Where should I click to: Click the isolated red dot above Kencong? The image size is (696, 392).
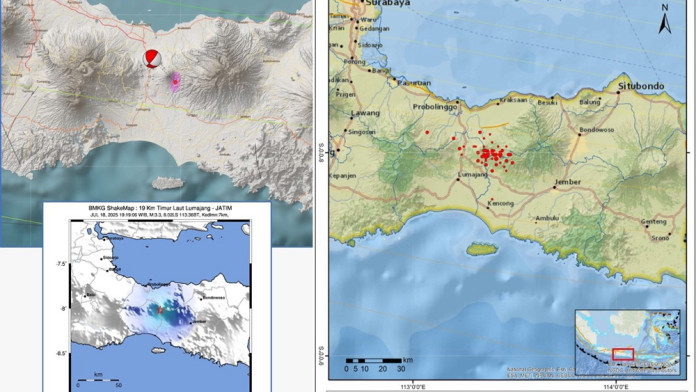coord(492,199)
